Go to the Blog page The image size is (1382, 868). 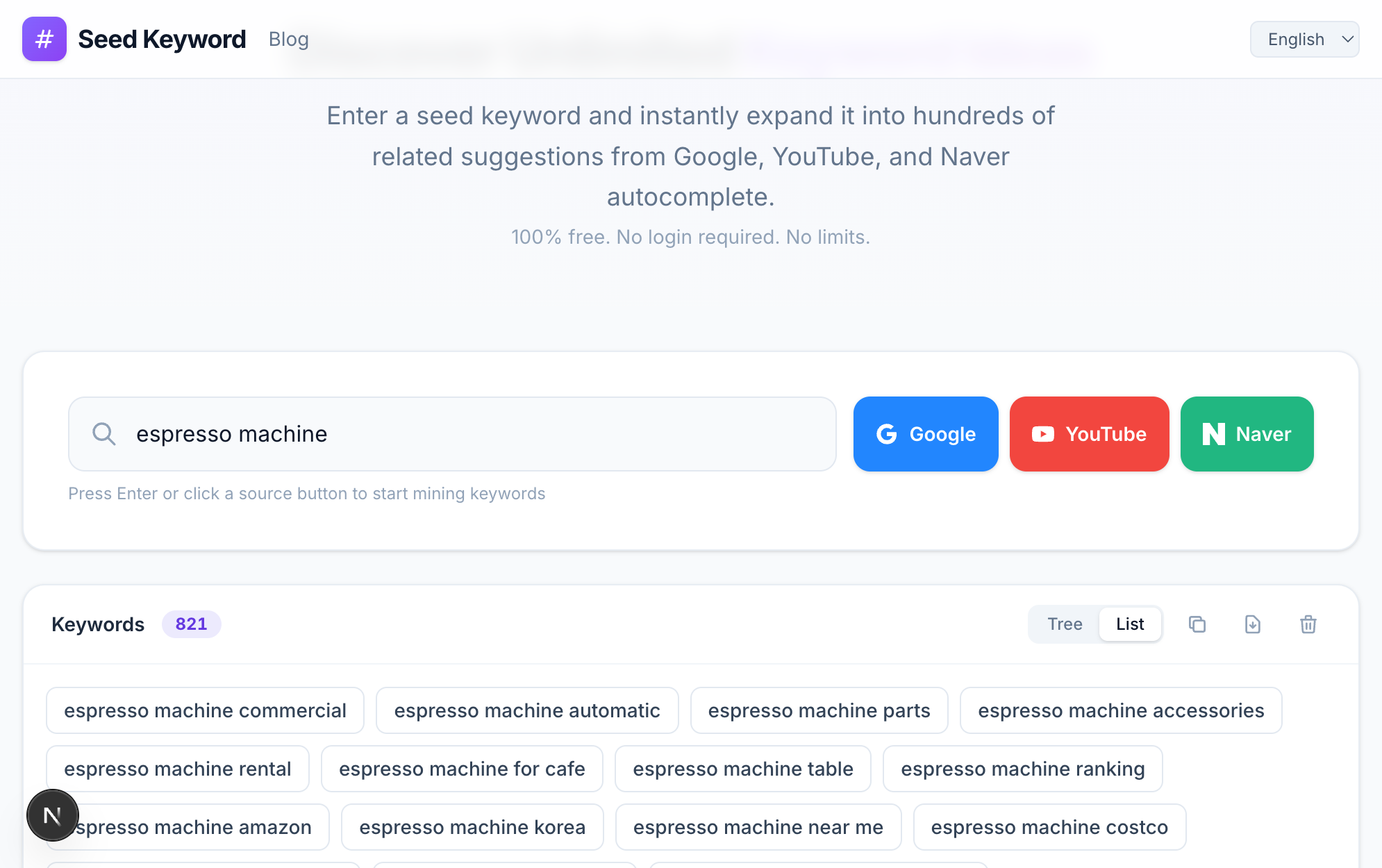click(x=289, y=39)
